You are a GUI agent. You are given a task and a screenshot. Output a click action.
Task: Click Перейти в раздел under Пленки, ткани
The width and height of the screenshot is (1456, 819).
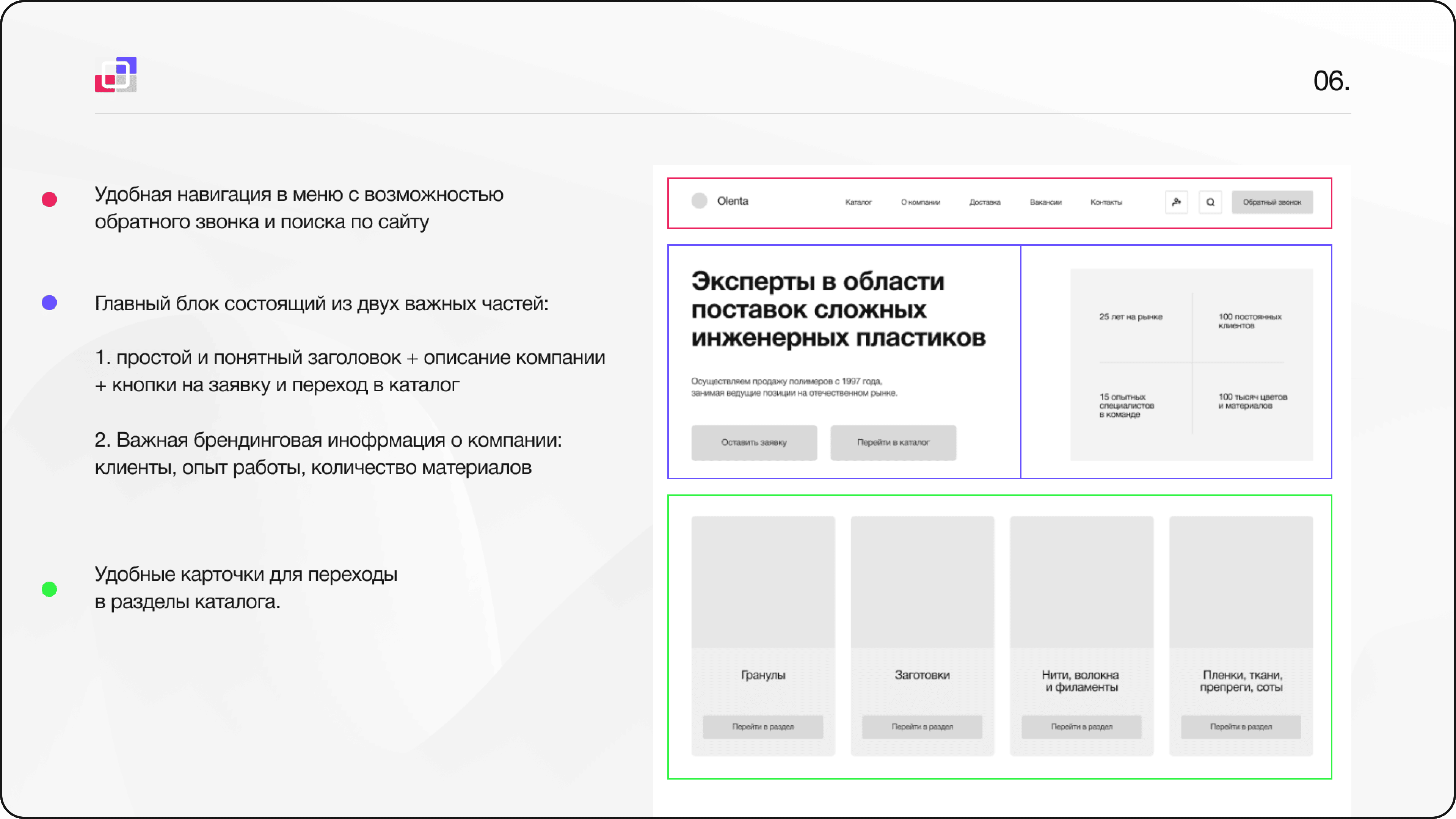pos(1241,727)
